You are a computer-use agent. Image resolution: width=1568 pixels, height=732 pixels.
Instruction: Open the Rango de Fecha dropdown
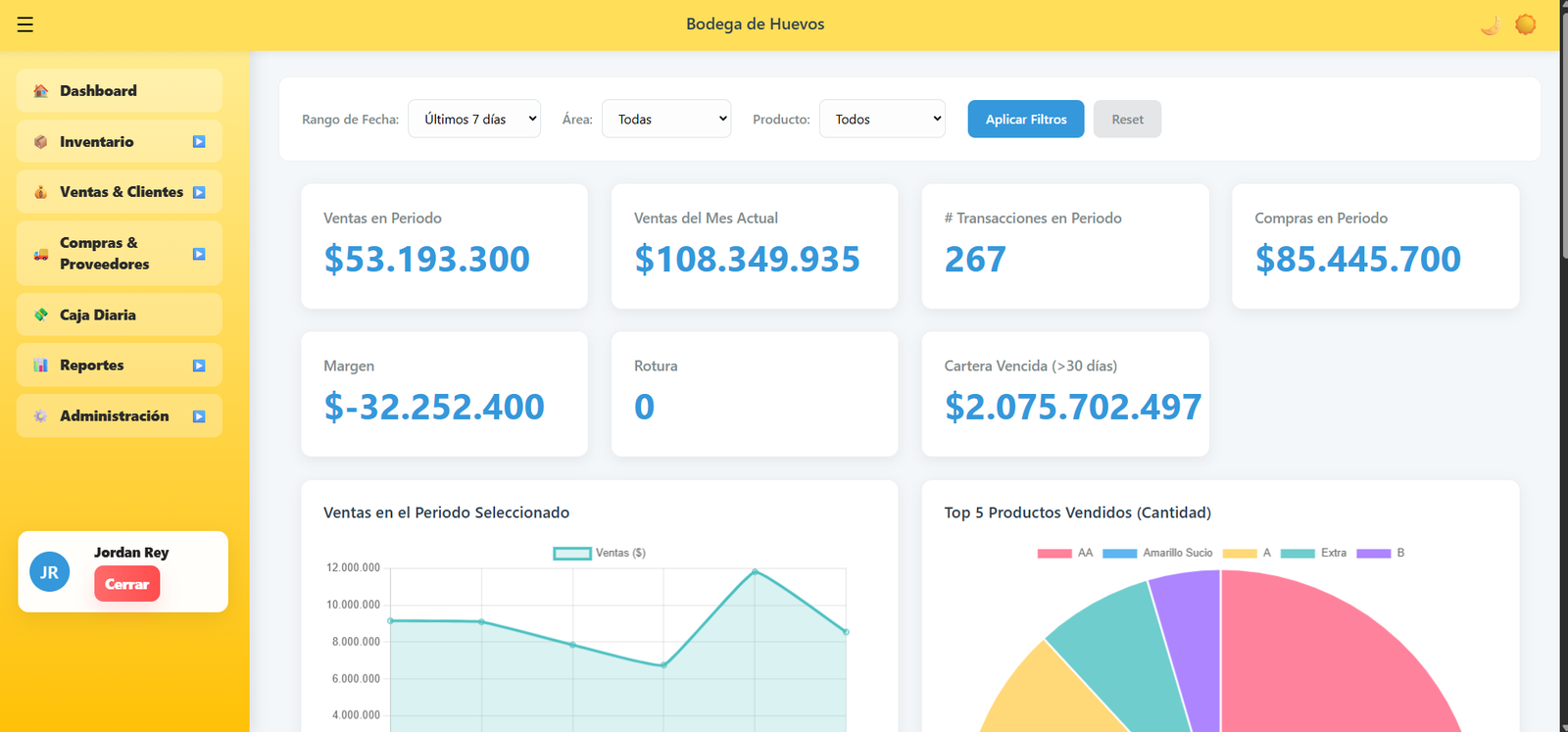pos(474,119)
